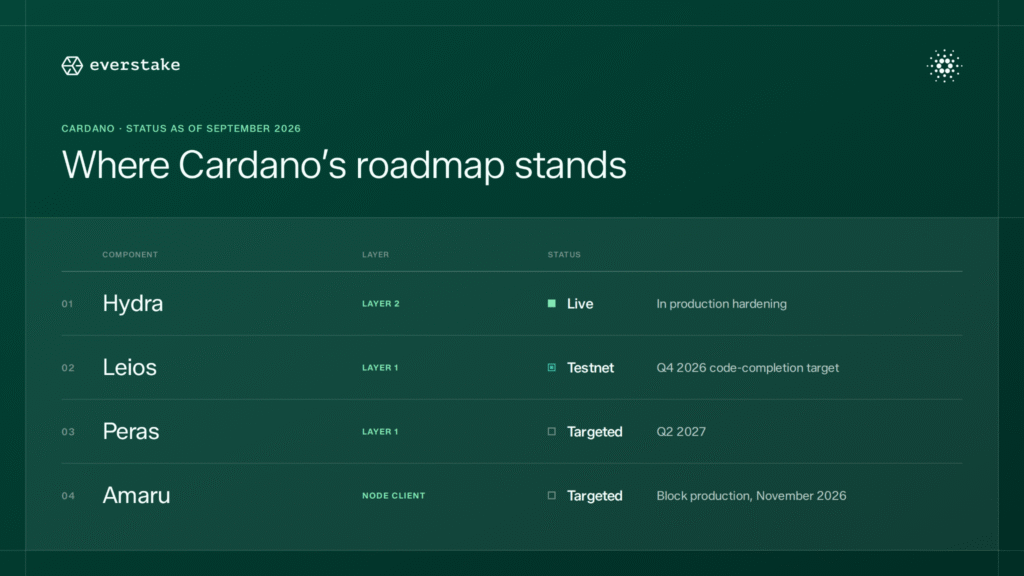Click the 'Targeted' label in Amaru row
This screenshot has height=576, width=1024.
point(595,496)
